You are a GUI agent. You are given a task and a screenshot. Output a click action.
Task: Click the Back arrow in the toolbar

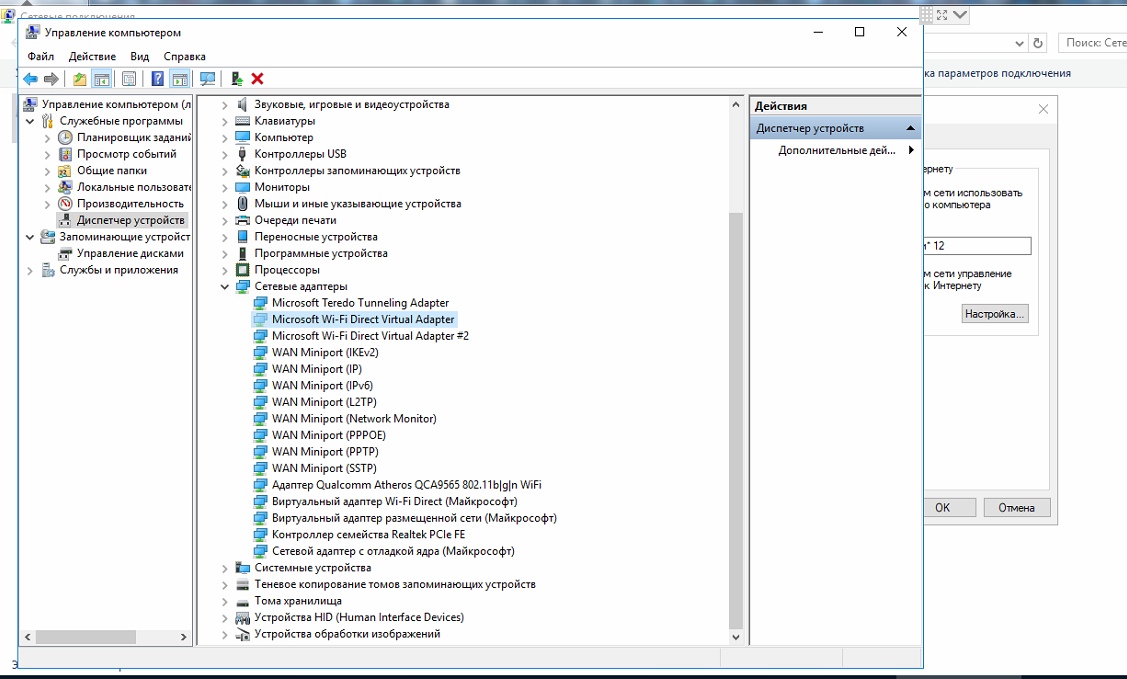point(30,79)
